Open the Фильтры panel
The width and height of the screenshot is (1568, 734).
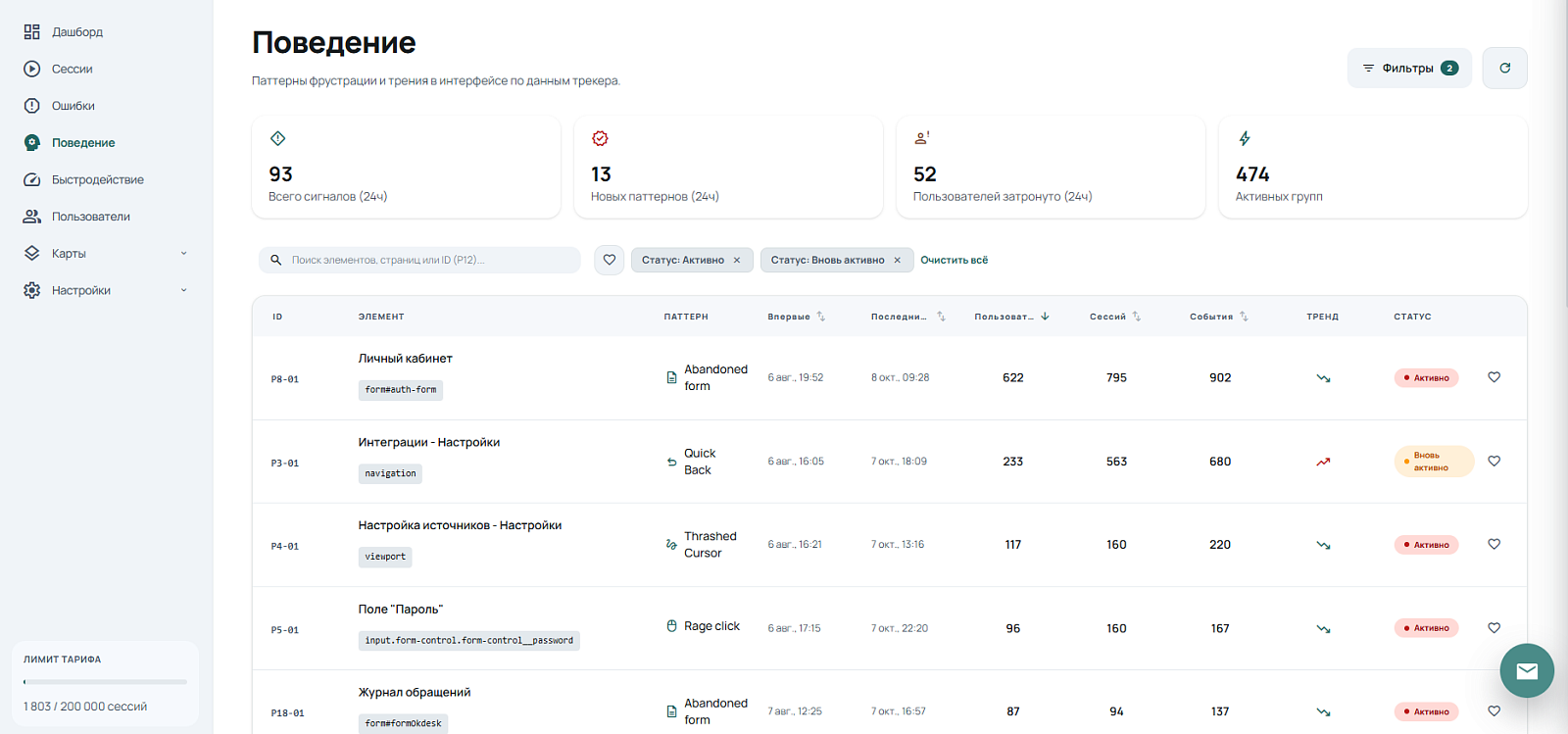tap(1409, 69)
